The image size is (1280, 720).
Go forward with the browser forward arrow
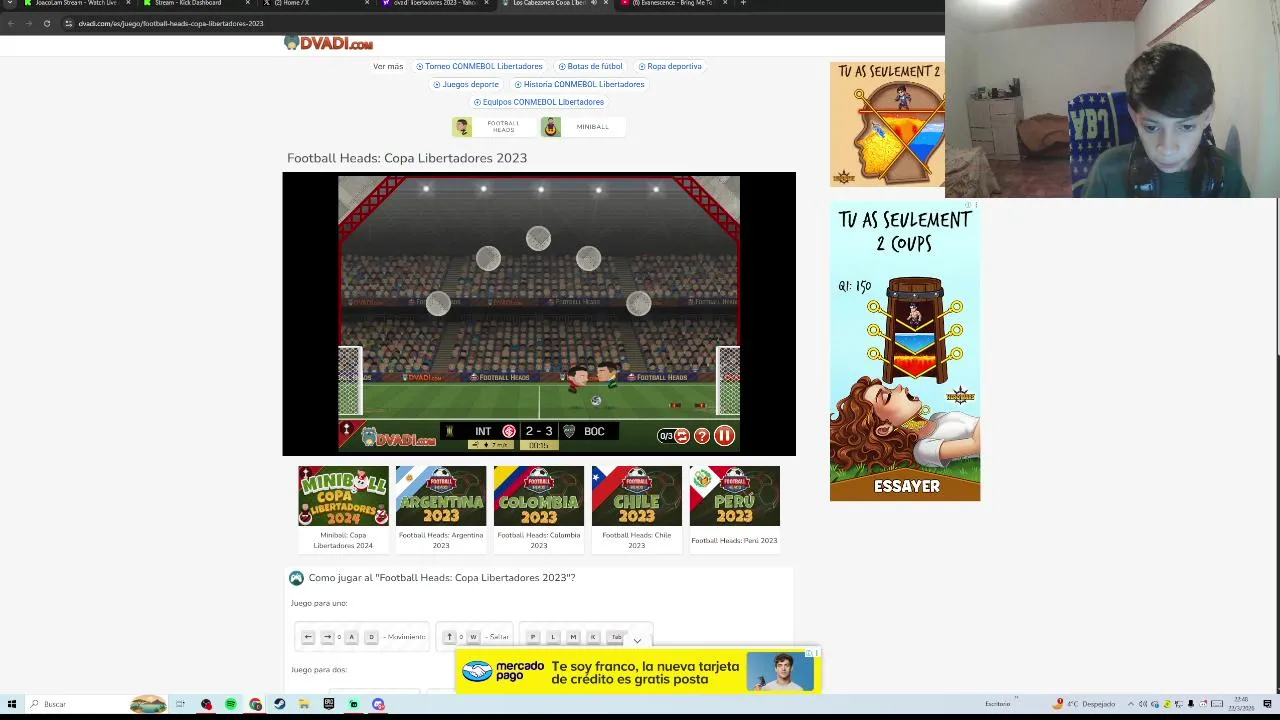click(x=28, y=23)
